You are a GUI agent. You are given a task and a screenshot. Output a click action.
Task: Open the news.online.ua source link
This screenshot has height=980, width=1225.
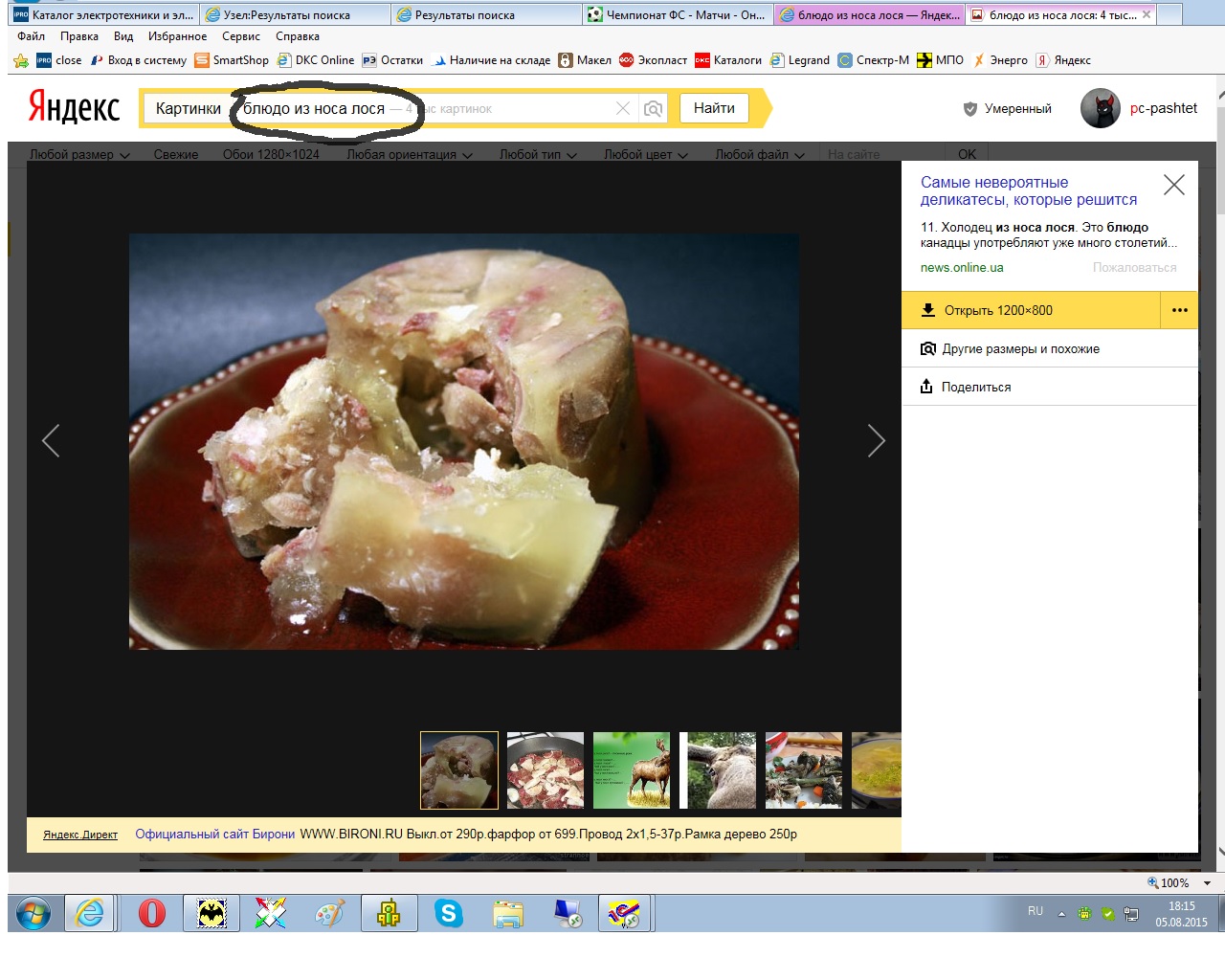pos(962,268)
